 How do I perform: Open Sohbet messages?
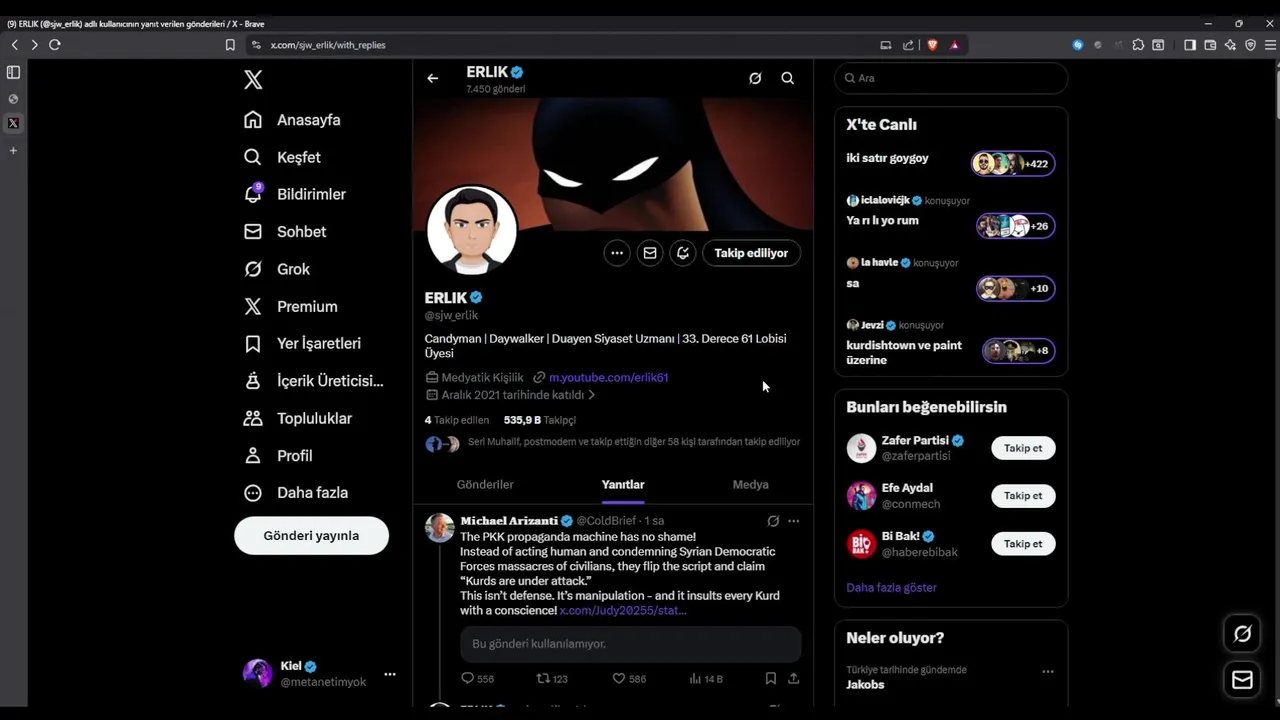click(285, 231)
